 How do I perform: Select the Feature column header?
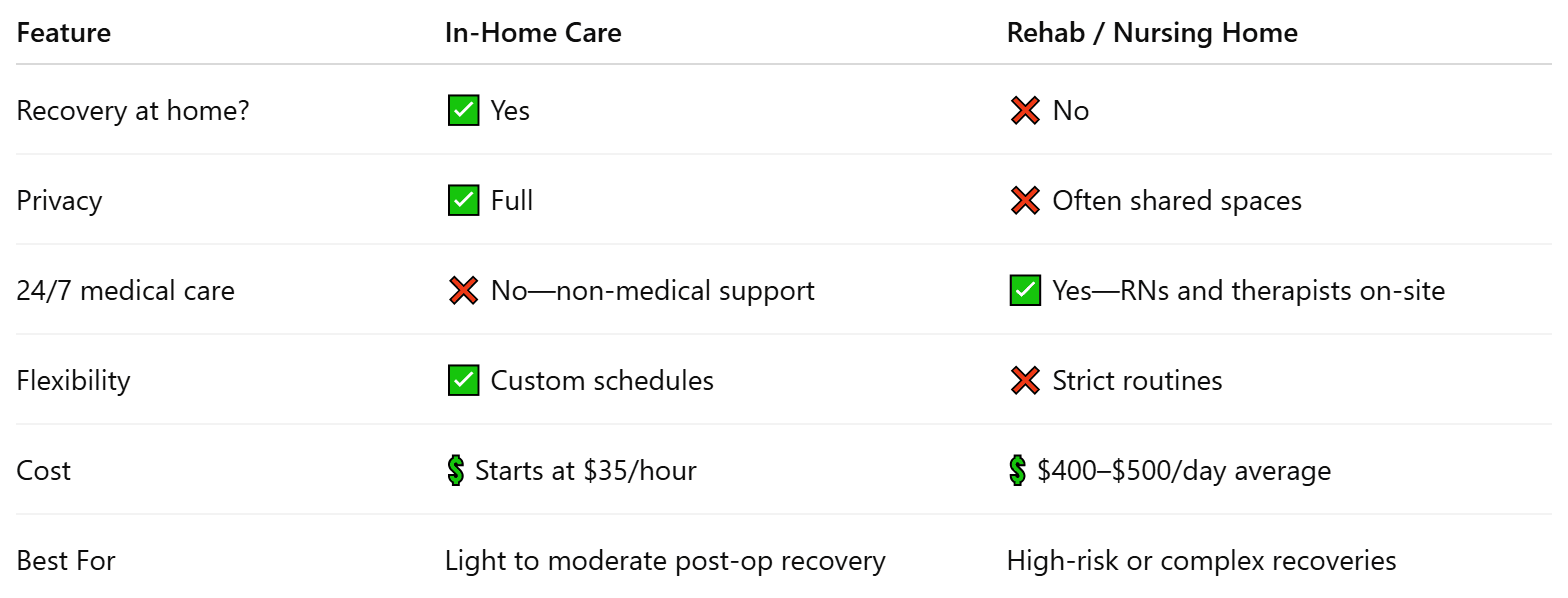pyautogui.click(x=64, y=33)
